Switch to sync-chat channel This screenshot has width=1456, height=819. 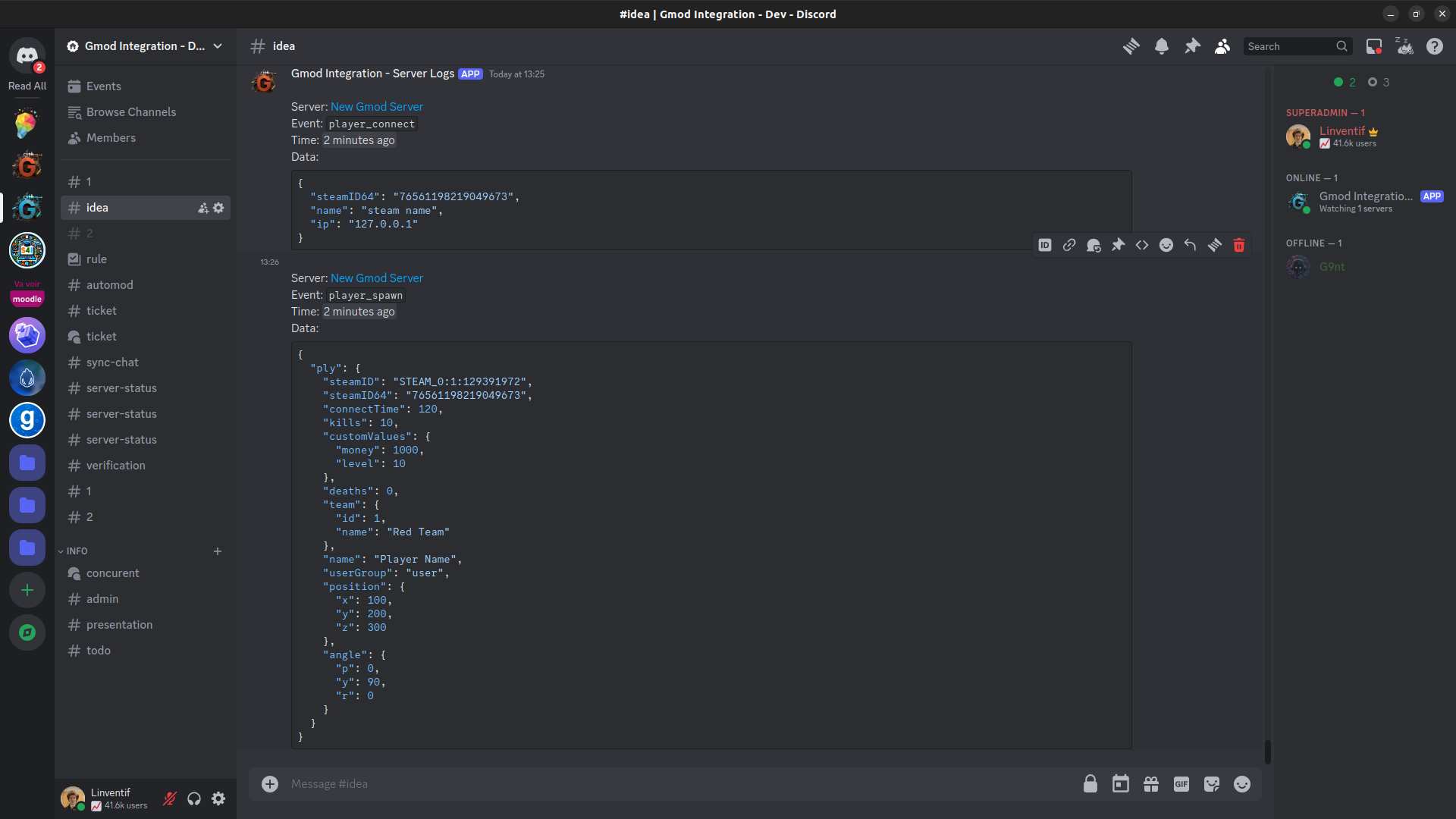(146, 362)
